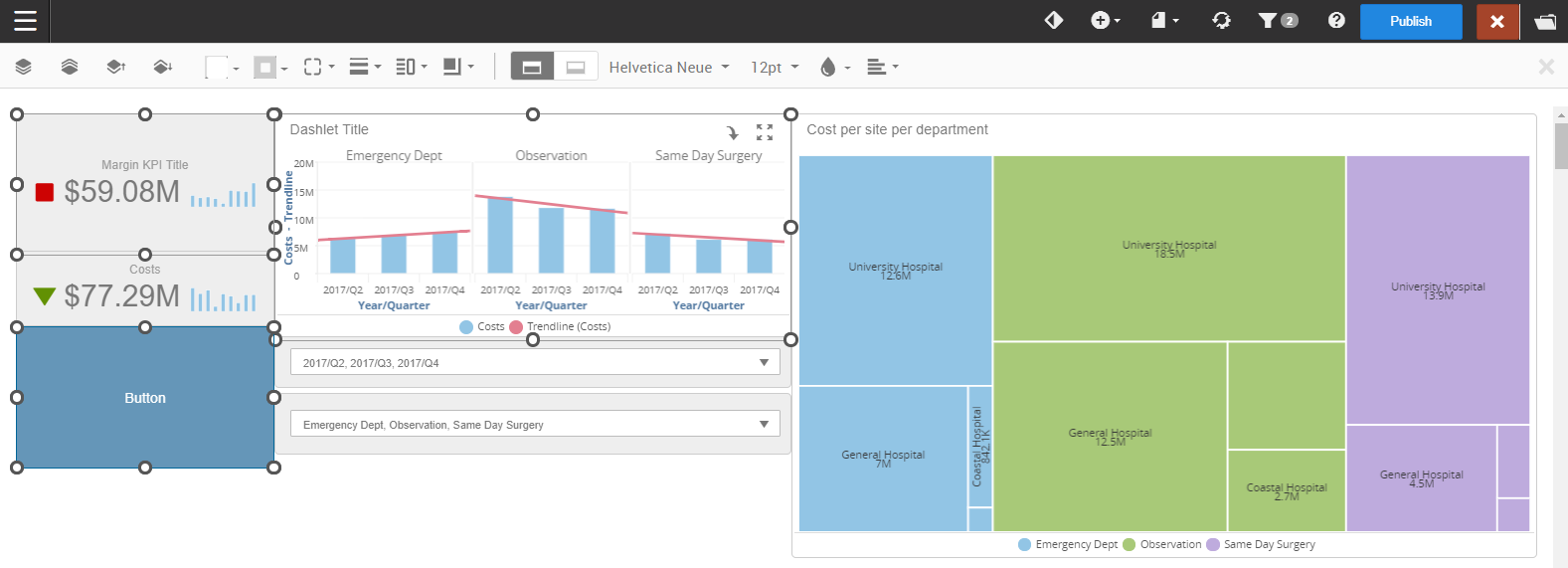The height and width of the screenshot is (568, 1568).
Task: Move selected layer down one level
Action: coord(162,67)
